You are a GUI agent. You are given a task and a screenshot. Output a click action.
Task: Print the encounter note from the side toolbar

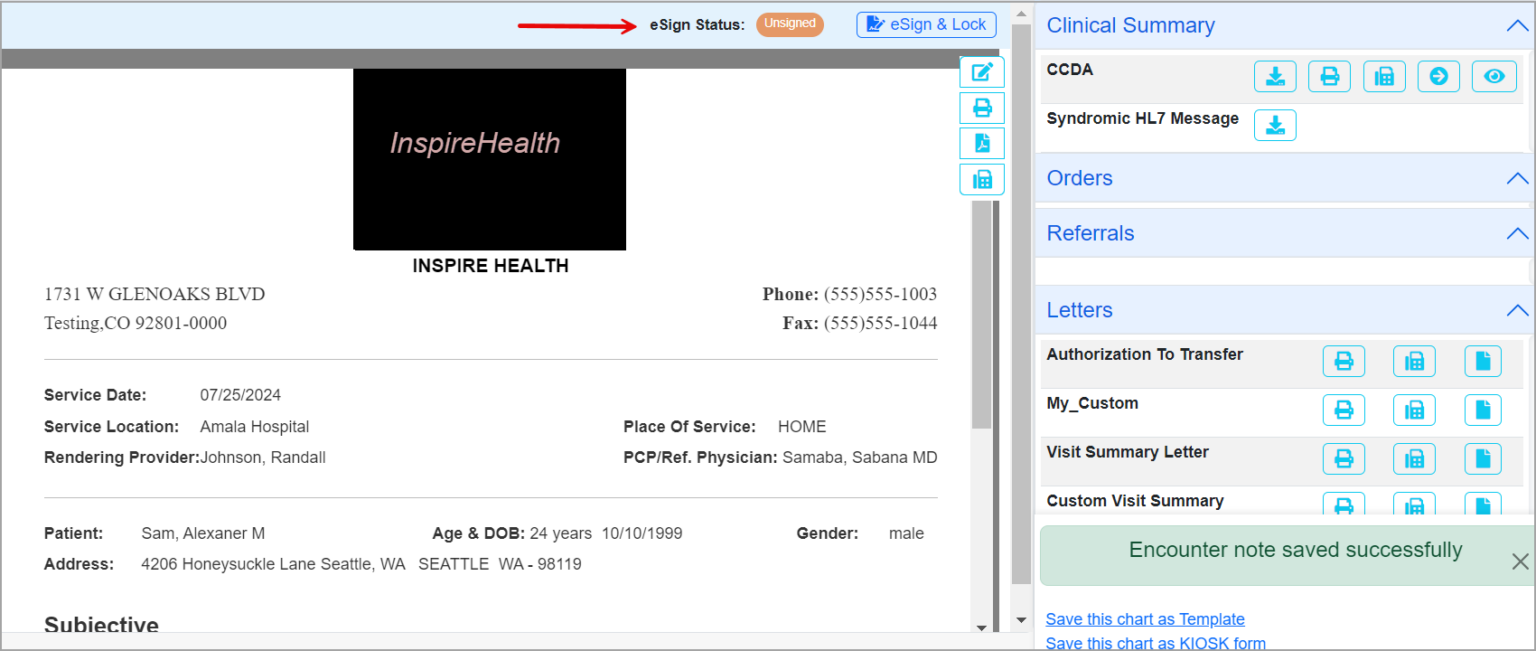(x=981, y=107)
